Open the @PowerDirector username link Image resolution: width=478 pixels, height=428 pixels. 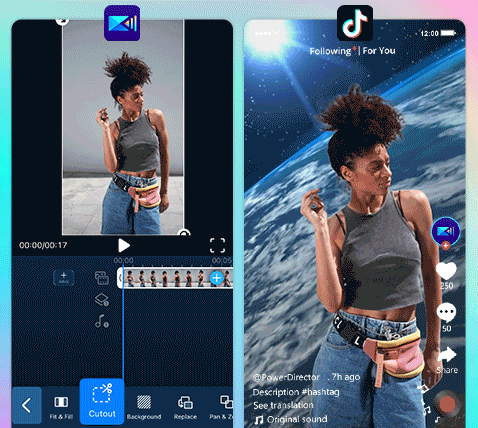pyautogui.click(x=286, y=377)
